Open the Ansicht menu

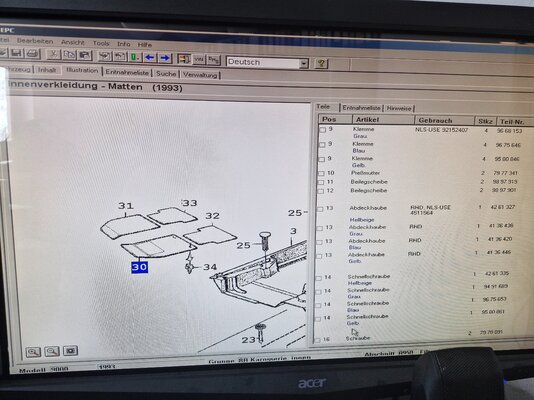pos(73,42)
